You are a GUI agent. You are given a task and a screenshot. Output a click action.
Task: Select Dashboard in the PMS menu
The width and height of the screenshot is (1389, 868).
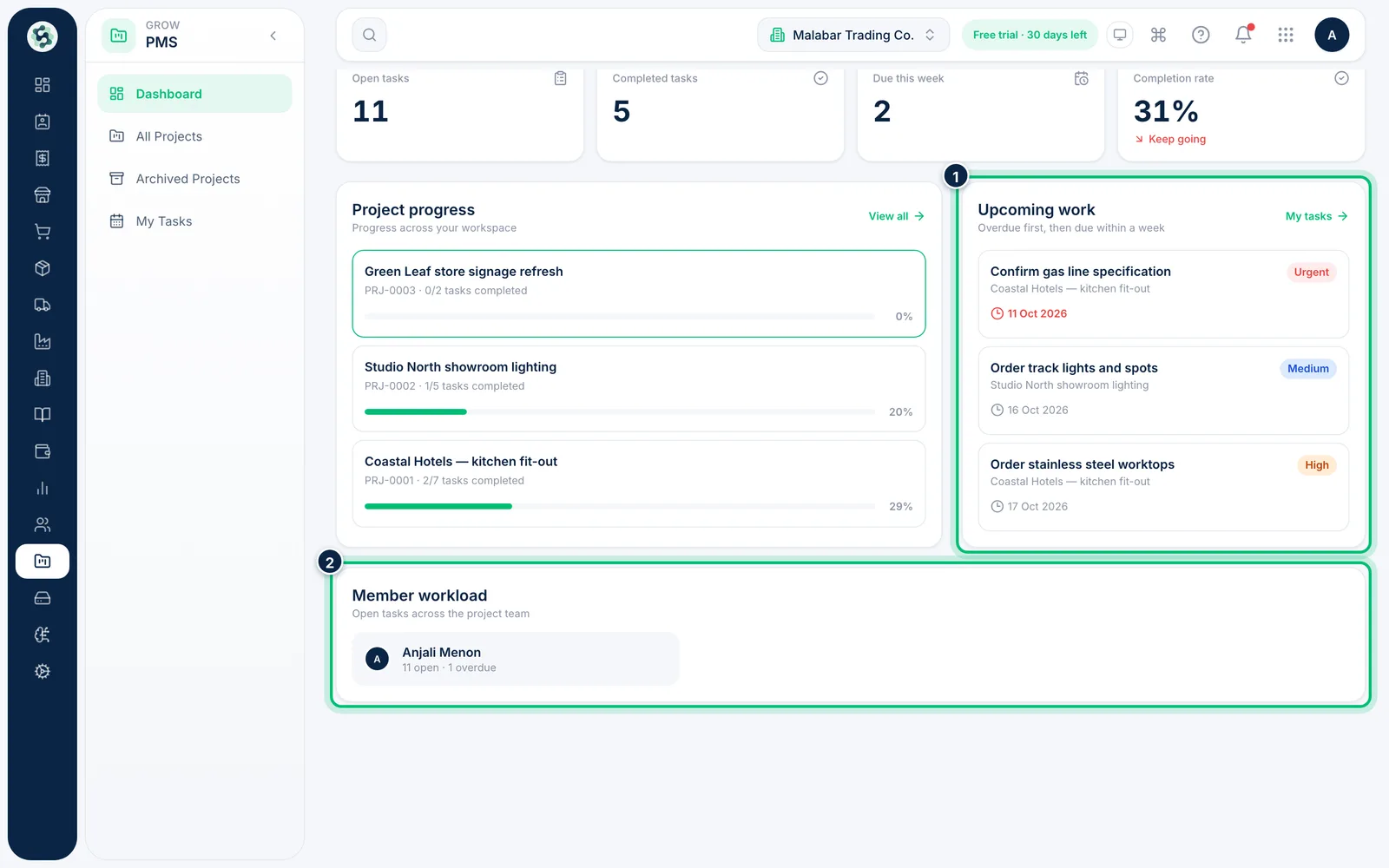(194, 94)
